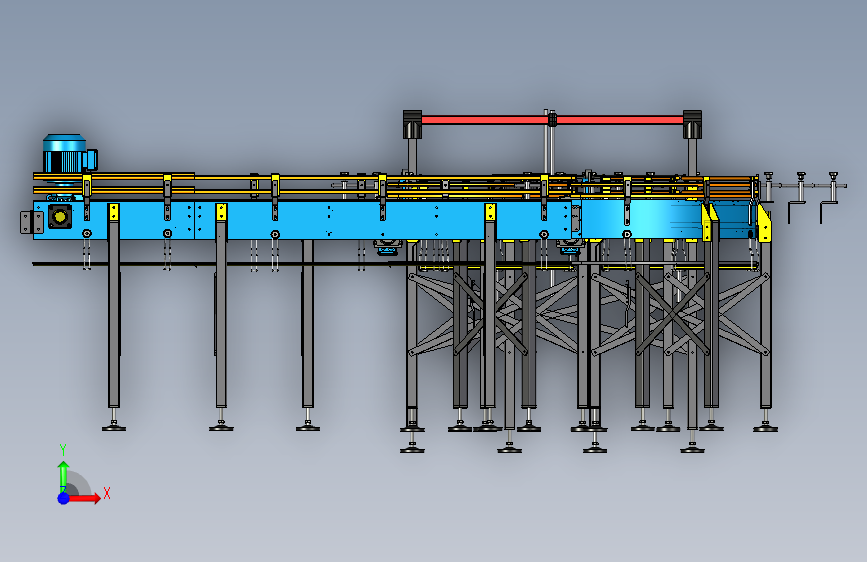Click the green Y axis arrow of the triad
This screenshot has height=562, width=867.
click(64, 476)
